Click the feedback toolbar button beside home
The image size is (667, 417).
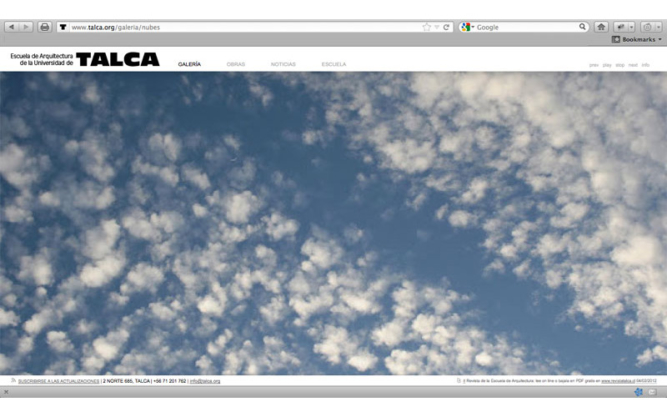coord(621,27)
